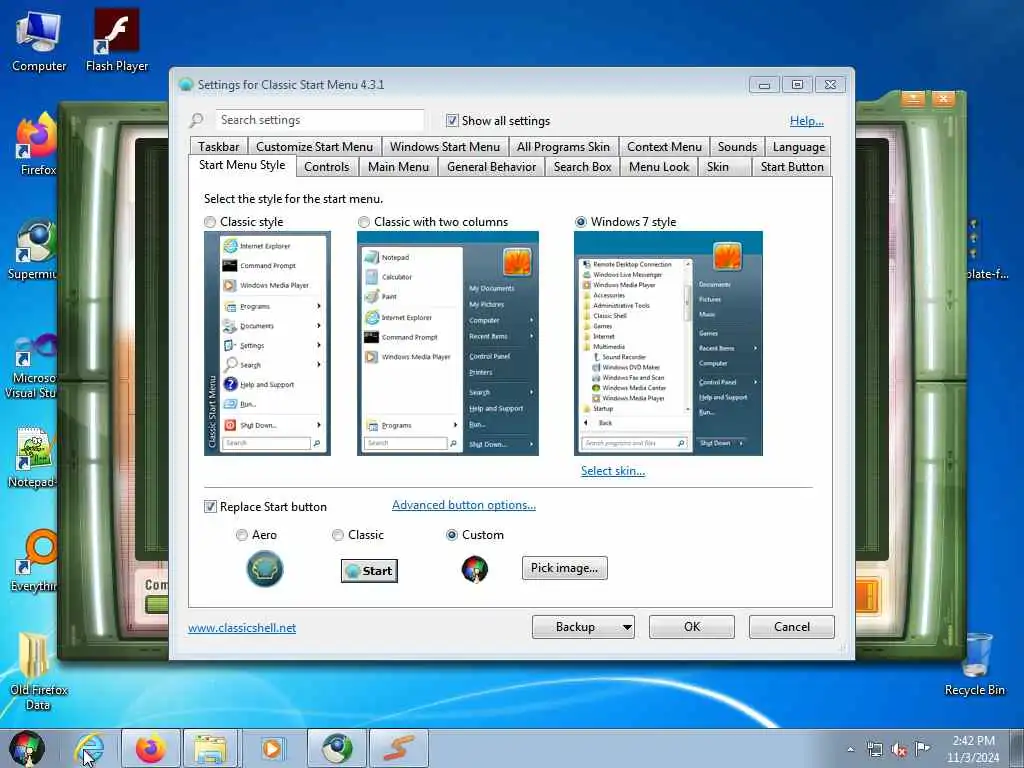This screenshot has width=1024, height=768.
Task: Open the orange S app in taskbar
Action: 399,748
